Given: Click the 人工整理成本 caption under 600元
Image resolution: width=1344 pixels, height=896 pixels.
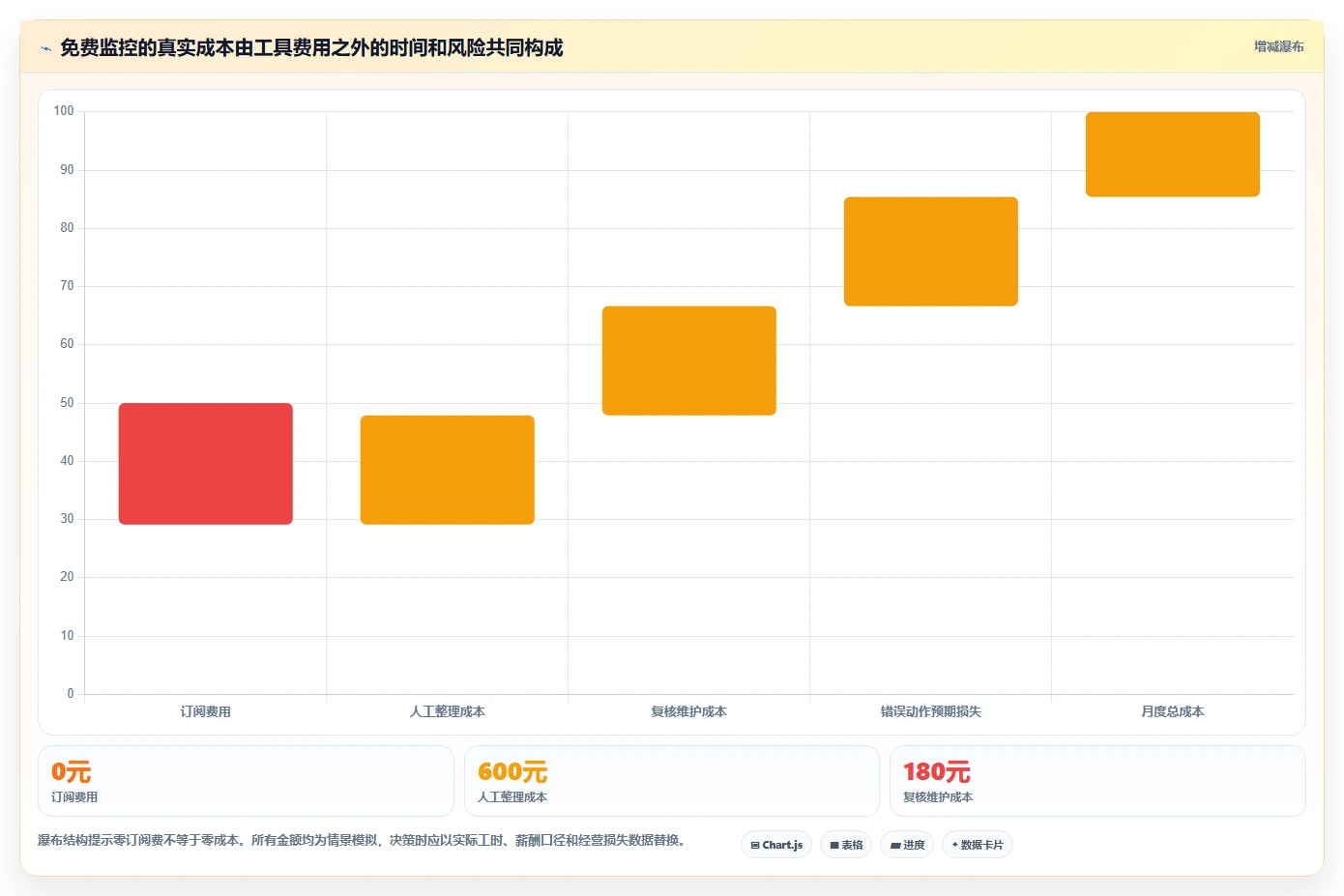Looking at the screenshot, I should pyautogui.click(x=512, y=797).
